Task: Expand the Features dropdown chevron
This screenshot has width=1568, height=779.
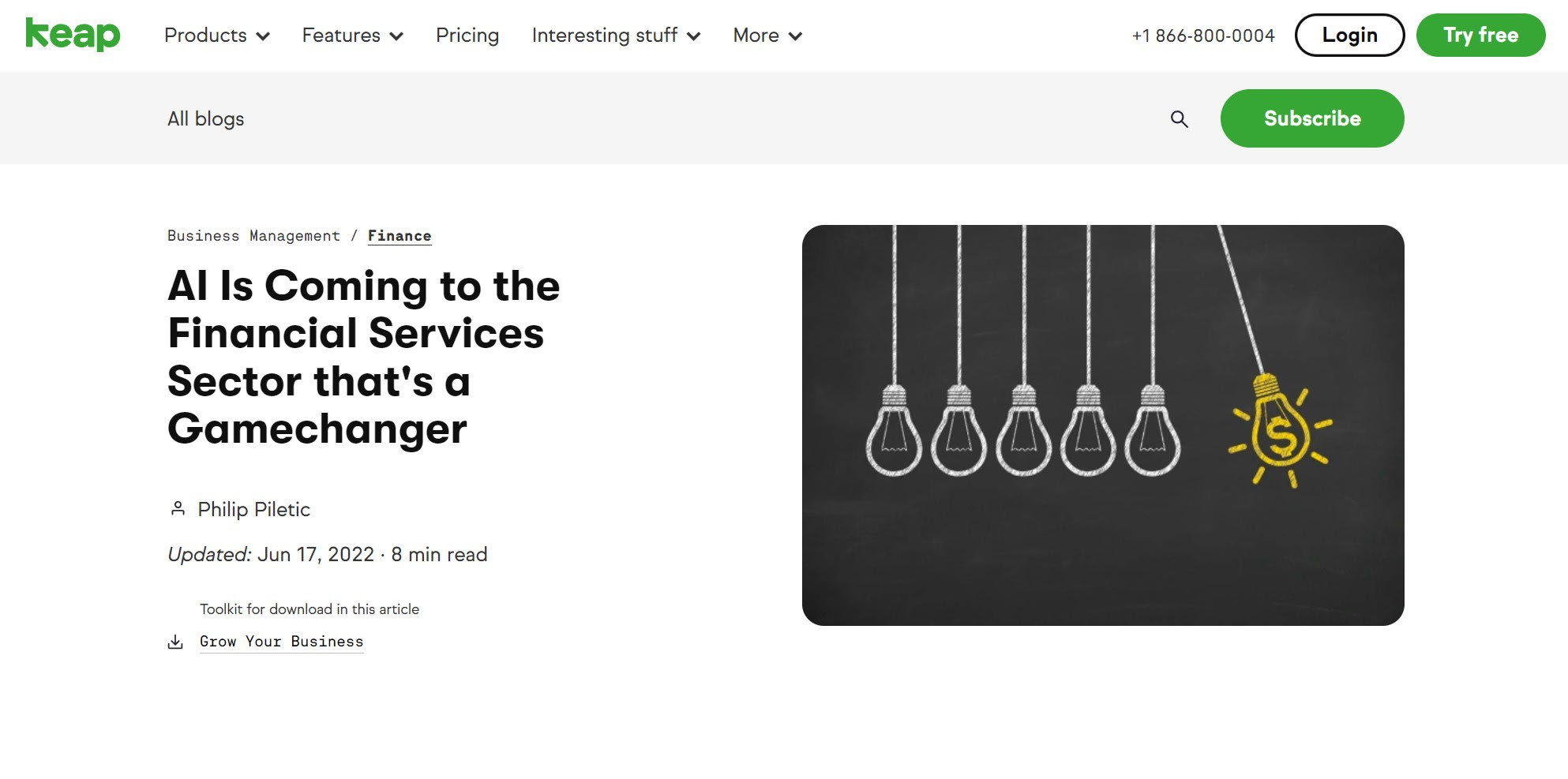Action: tap(396, 36)
